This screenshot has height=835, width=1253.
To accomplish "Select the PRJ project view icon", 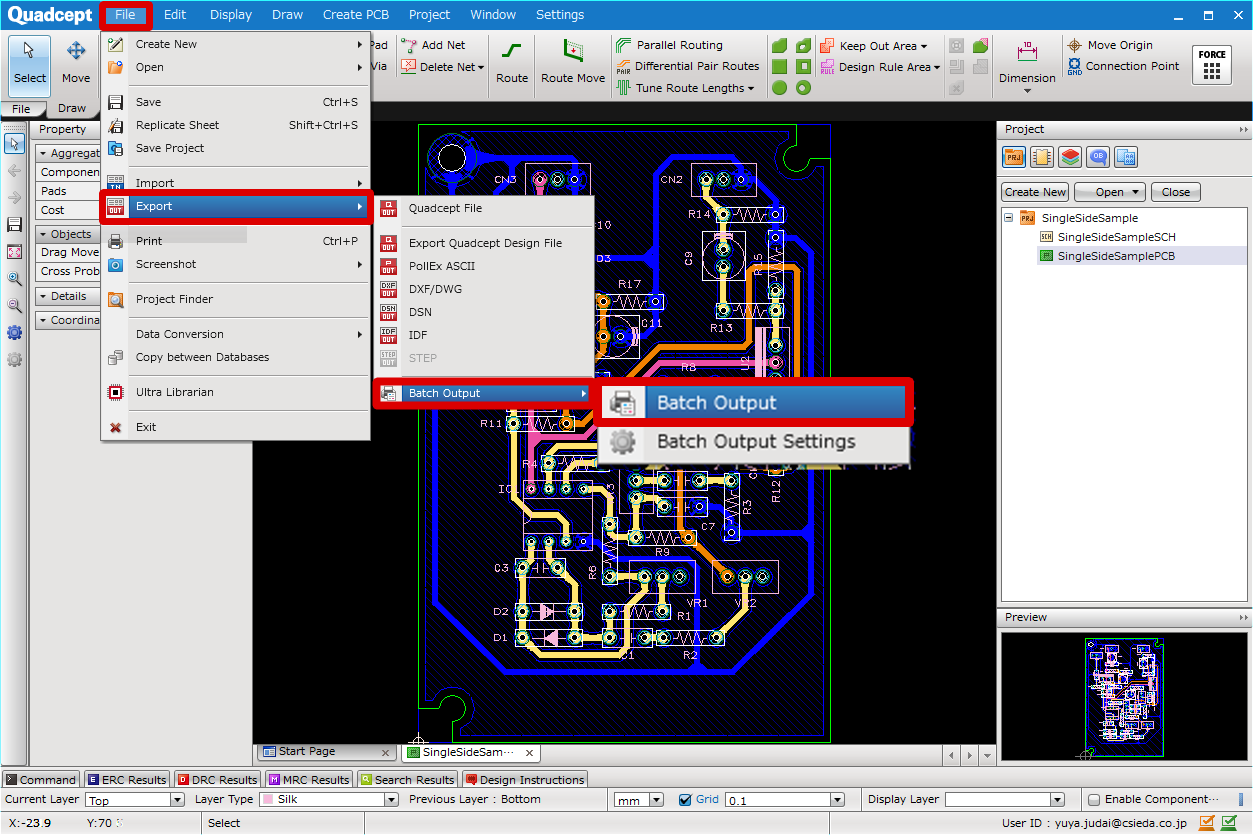I will (1013, 157).
